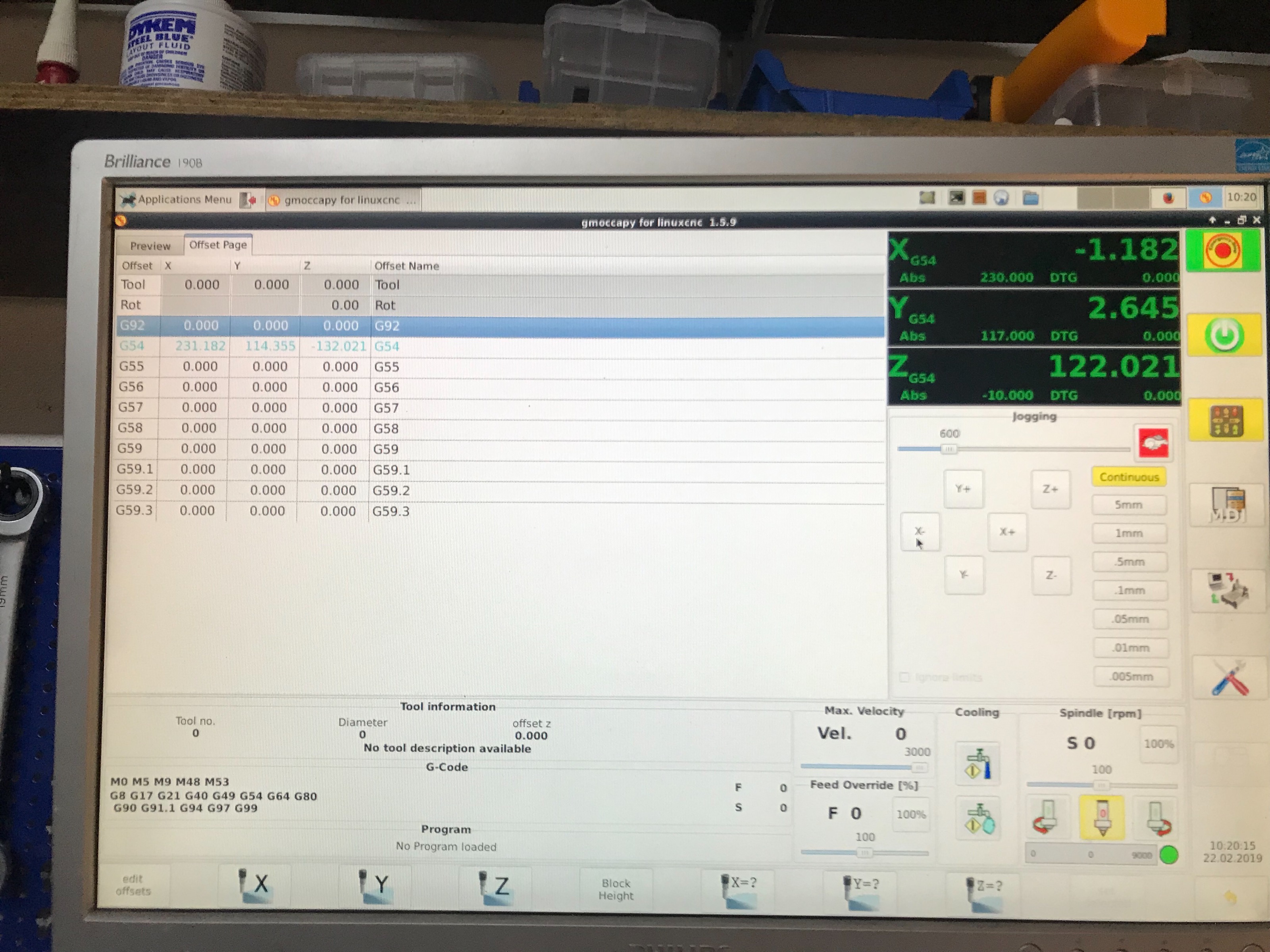Switch to MDI mode icon
Screen dimensions: 1270x952
point(1228,505)
